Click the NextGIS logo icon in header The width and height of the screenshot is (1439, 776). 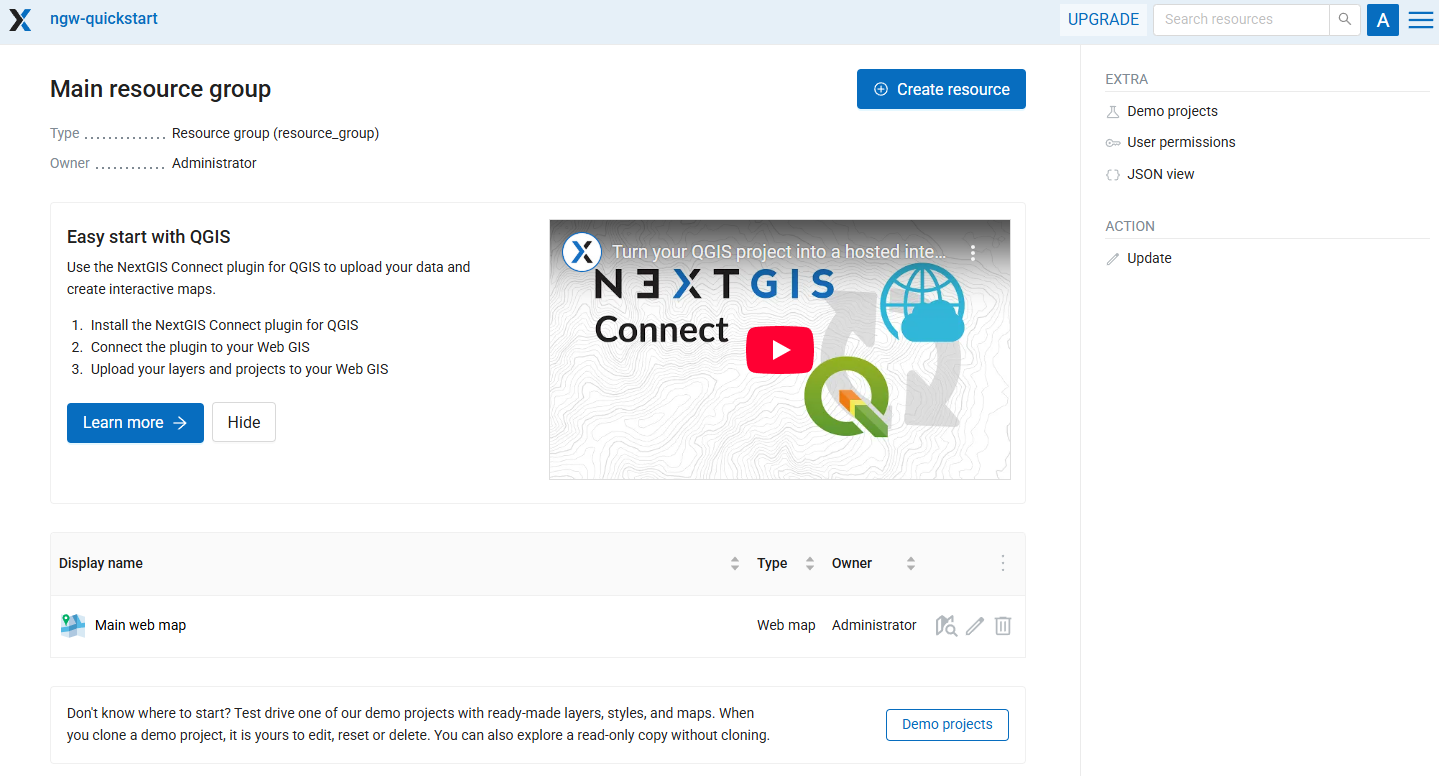[21, 20]
